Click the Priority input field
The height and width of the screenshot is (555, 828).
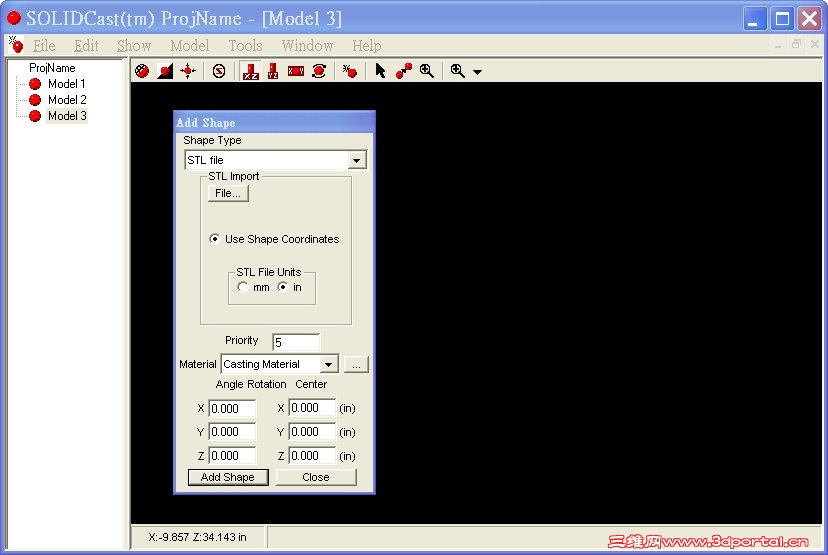tap(296, 342)
